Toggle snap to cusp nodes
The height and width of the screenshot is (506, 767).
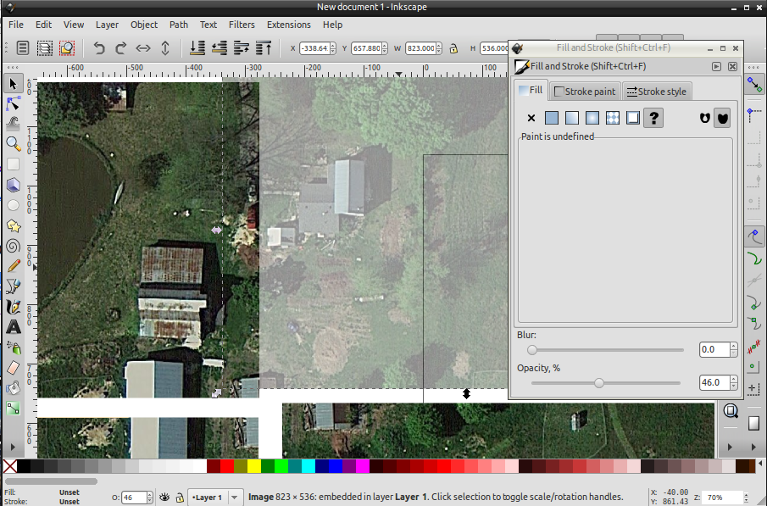click(754, 302)
